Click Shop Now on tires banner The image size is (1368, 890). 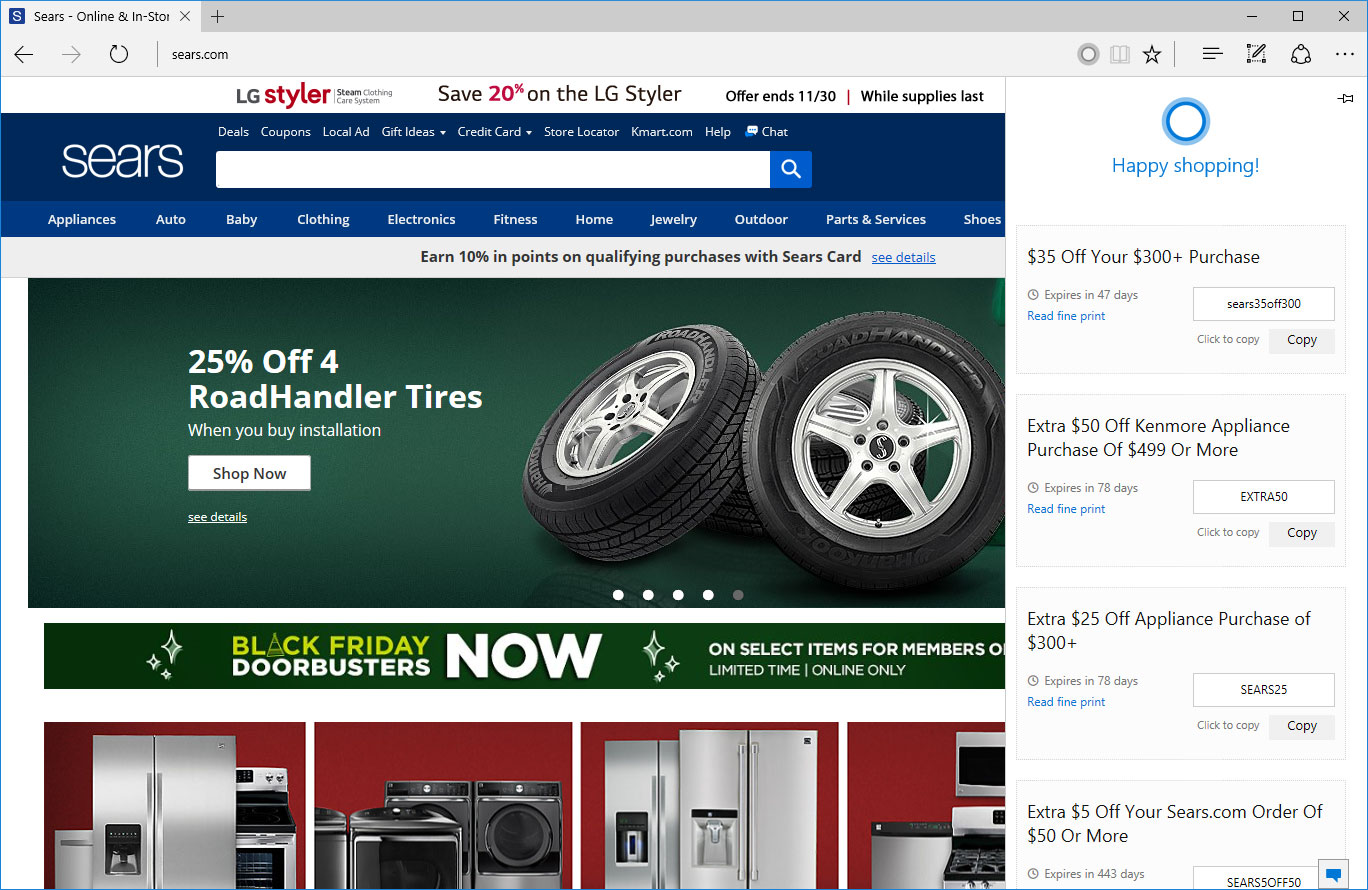pos(249,473)
